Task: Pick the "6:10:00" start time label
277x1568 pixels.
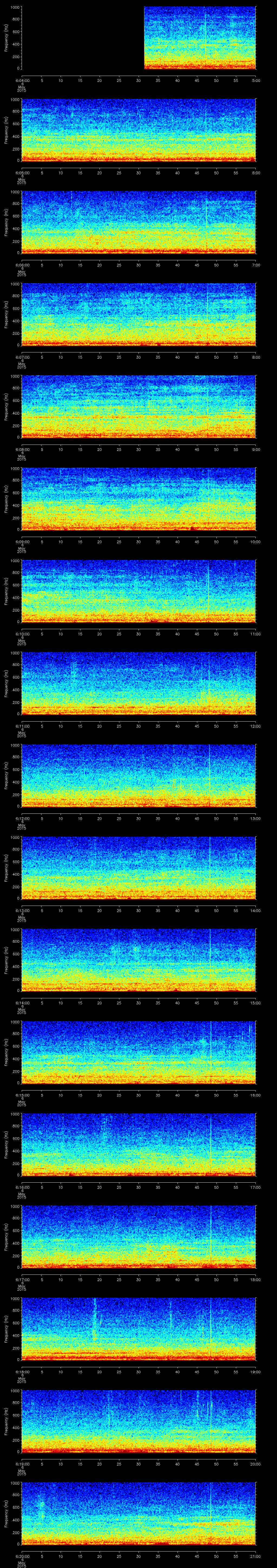Action: tap(22, 634)
